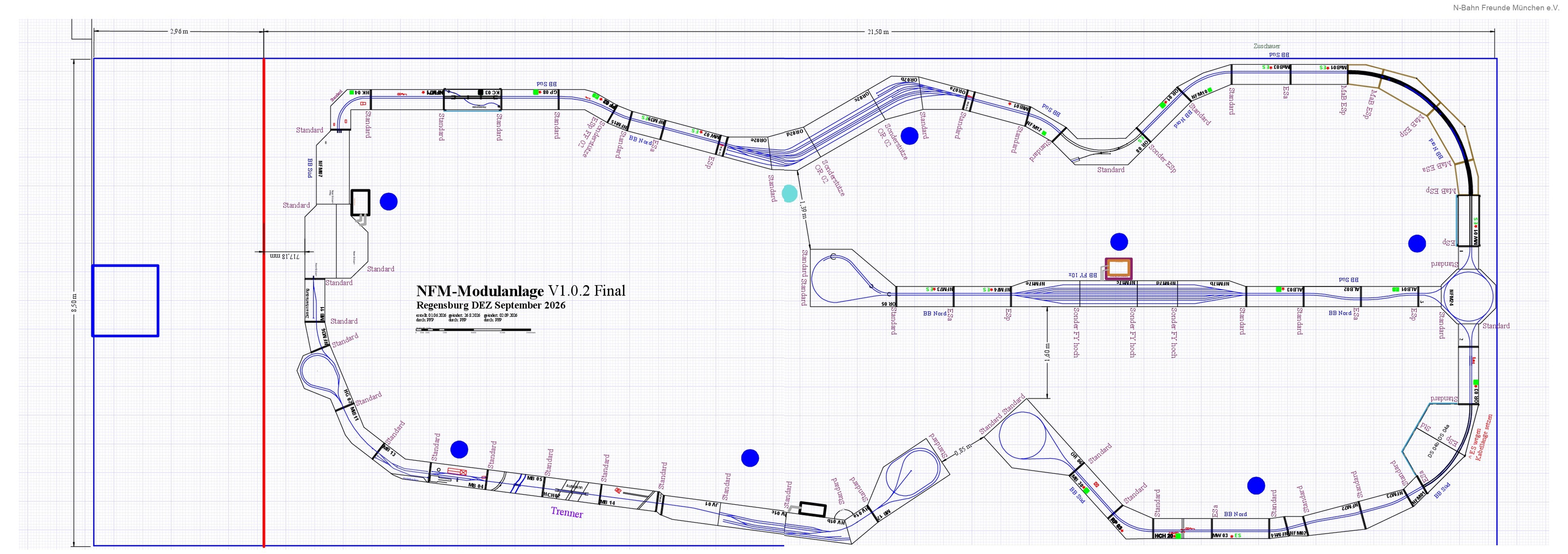The image size is (1568, 554).
Task: Click the 'NFM24' circular junction label
Action: pyautogui.click(x=1451, y=298)
